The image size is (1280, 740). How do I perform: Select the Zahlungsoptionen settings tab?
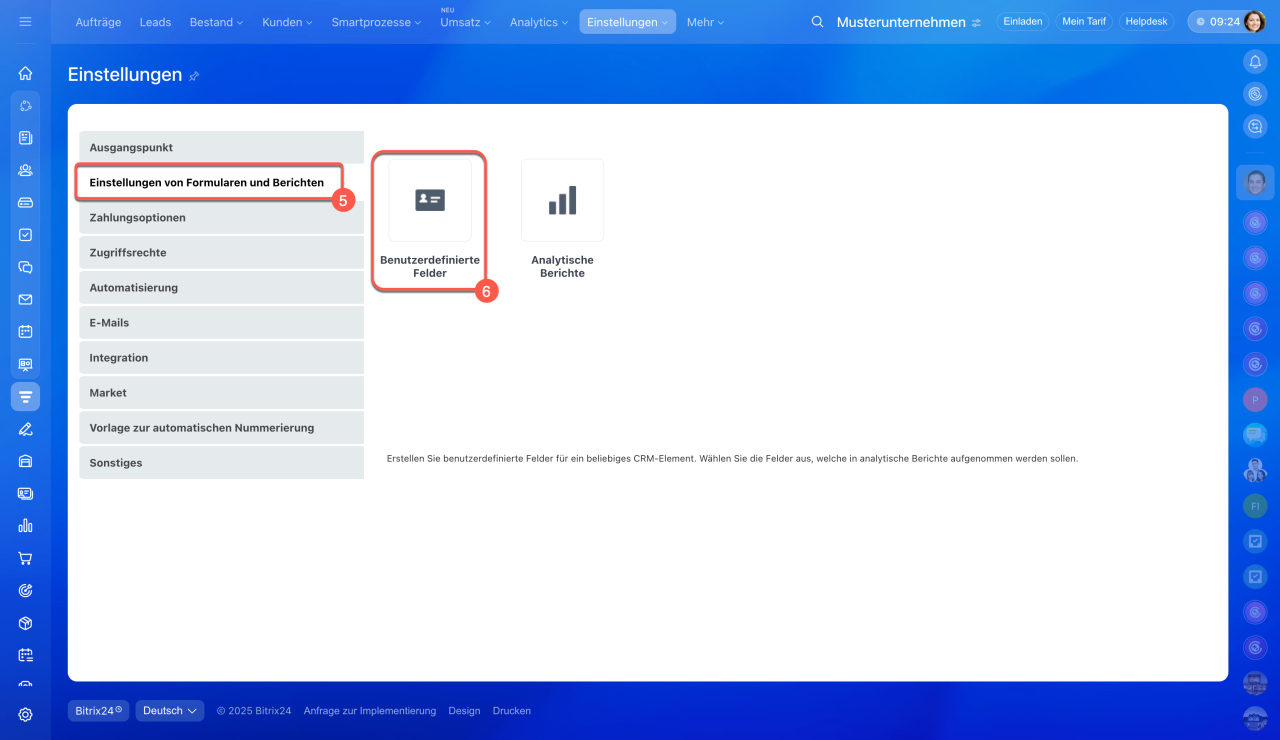(x=221, y=217)
